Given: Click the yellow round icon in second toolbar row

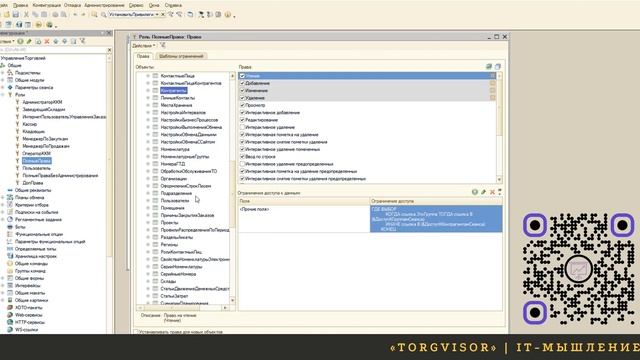Looking at the screenshot, I should 38,25.
